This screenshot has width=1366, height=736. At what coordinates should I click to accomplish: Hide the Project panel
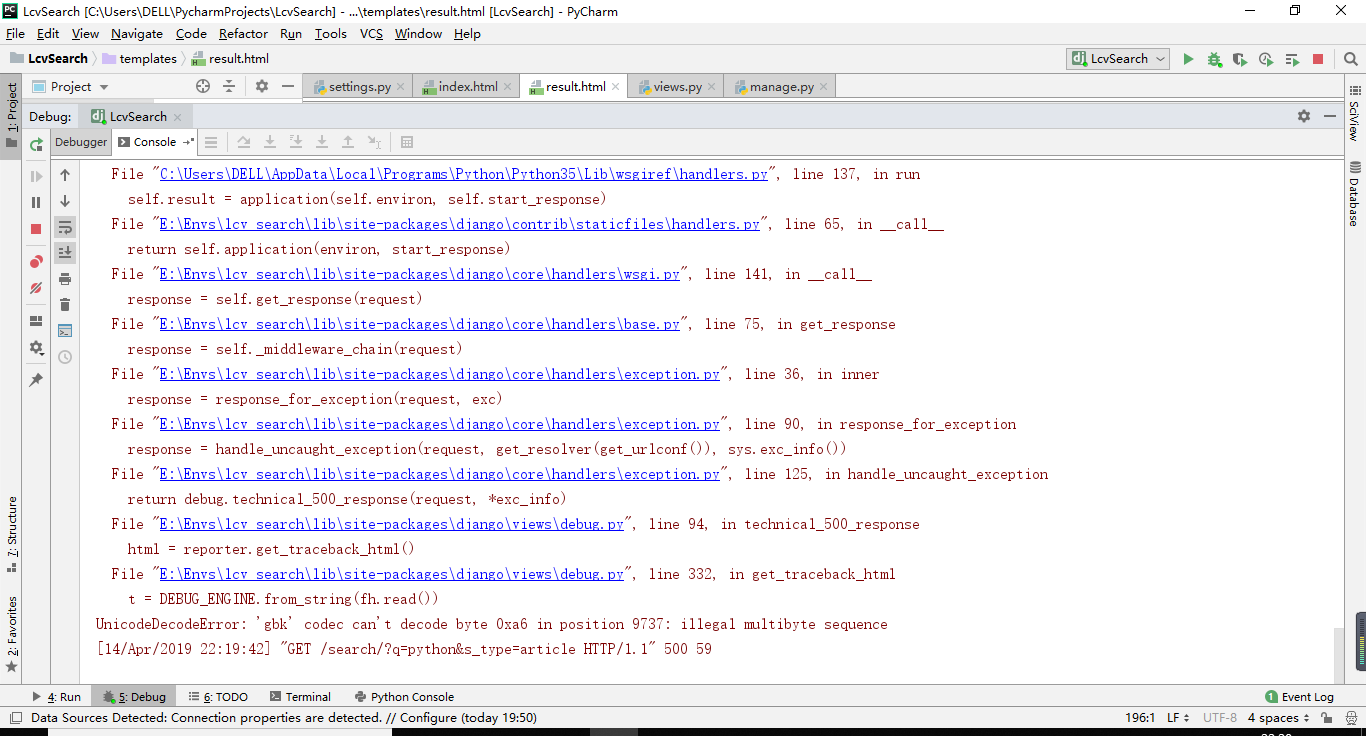[x=287, y=87]
